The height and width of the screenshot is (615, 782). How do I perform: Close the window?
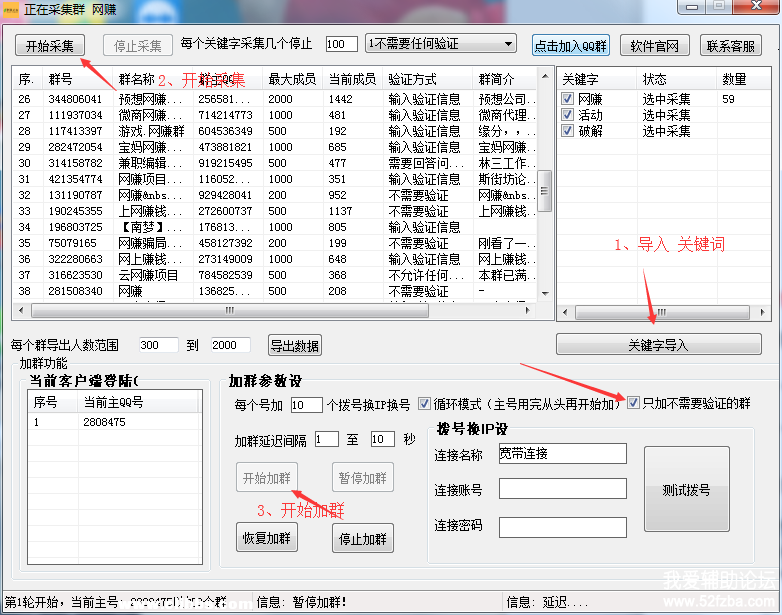[757, 6]
